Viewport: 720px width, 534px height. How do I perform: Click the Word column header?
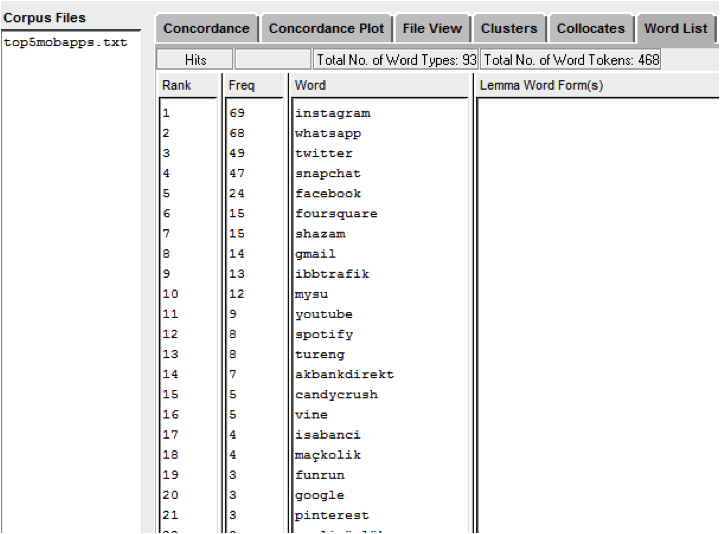[x=379, y=86]
